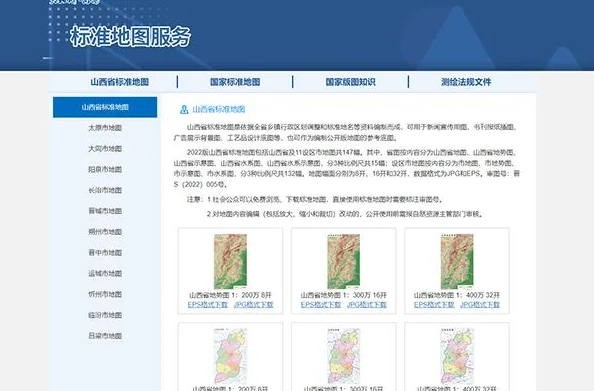Screen dimensions: 594x391
Task: Open 阳泉市地图 in the sidebar
Action: (105, 169)
